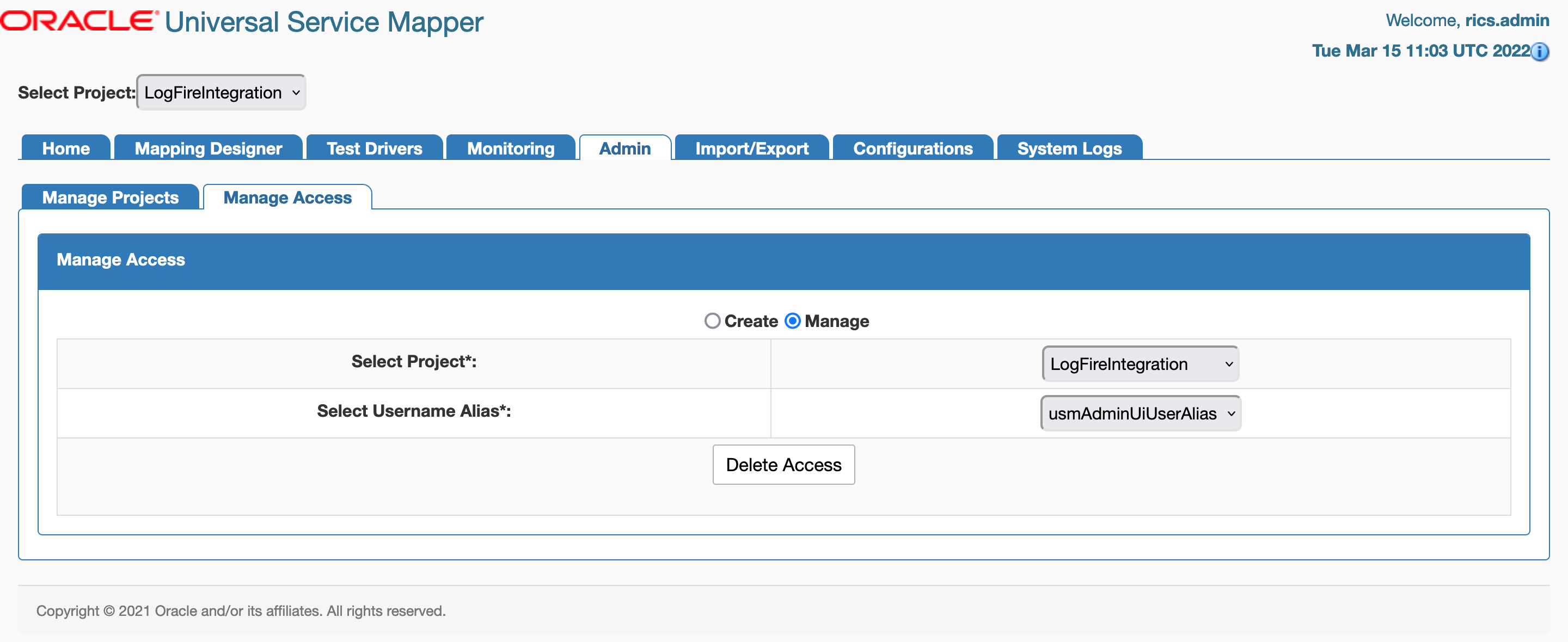The height and width of the screenshot is (642, 1568).
Task: Switch to the Home tab
Action: coord(65,148)
